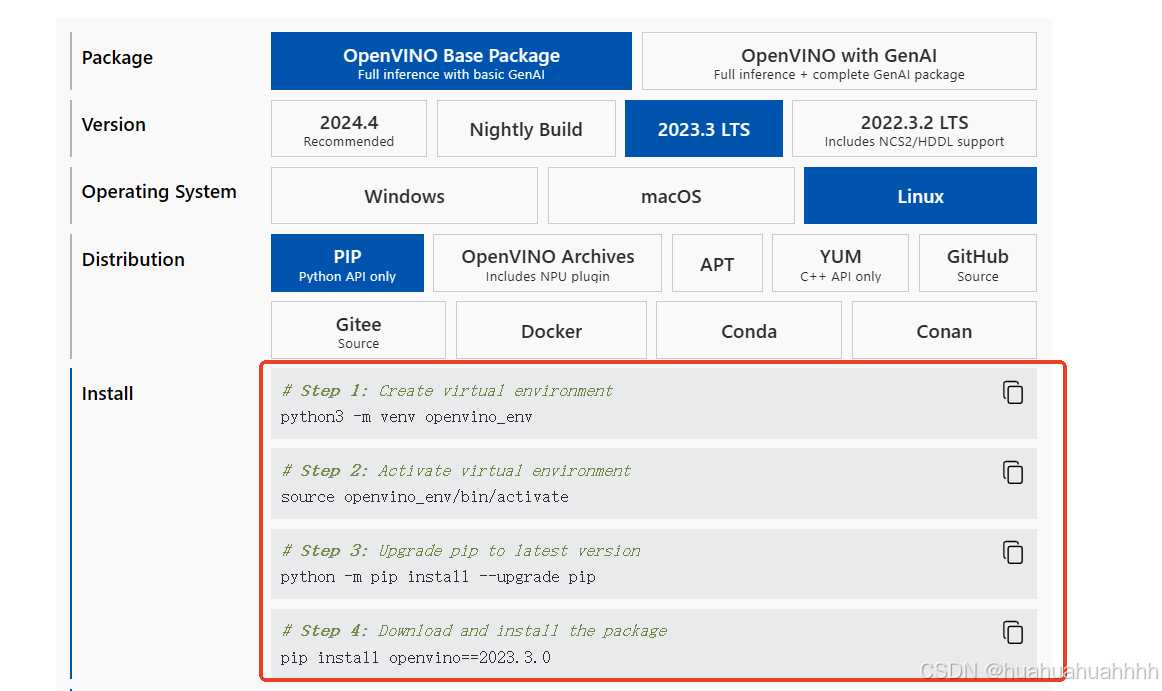Pick GitHub Source distribution

pos(978,263)
